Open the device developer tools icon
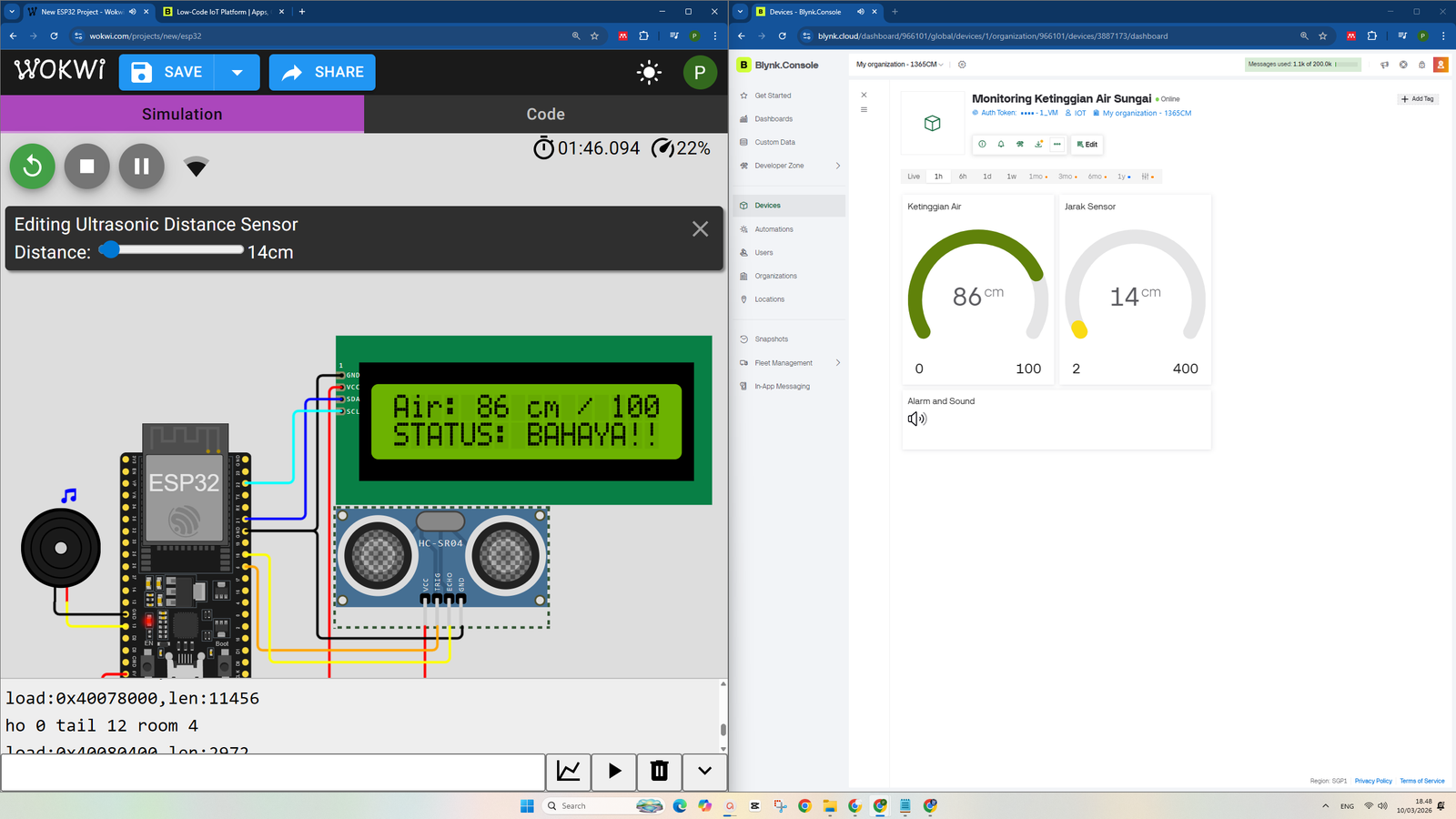The height and width of the screenshot is (819, 1456). 1020,144
